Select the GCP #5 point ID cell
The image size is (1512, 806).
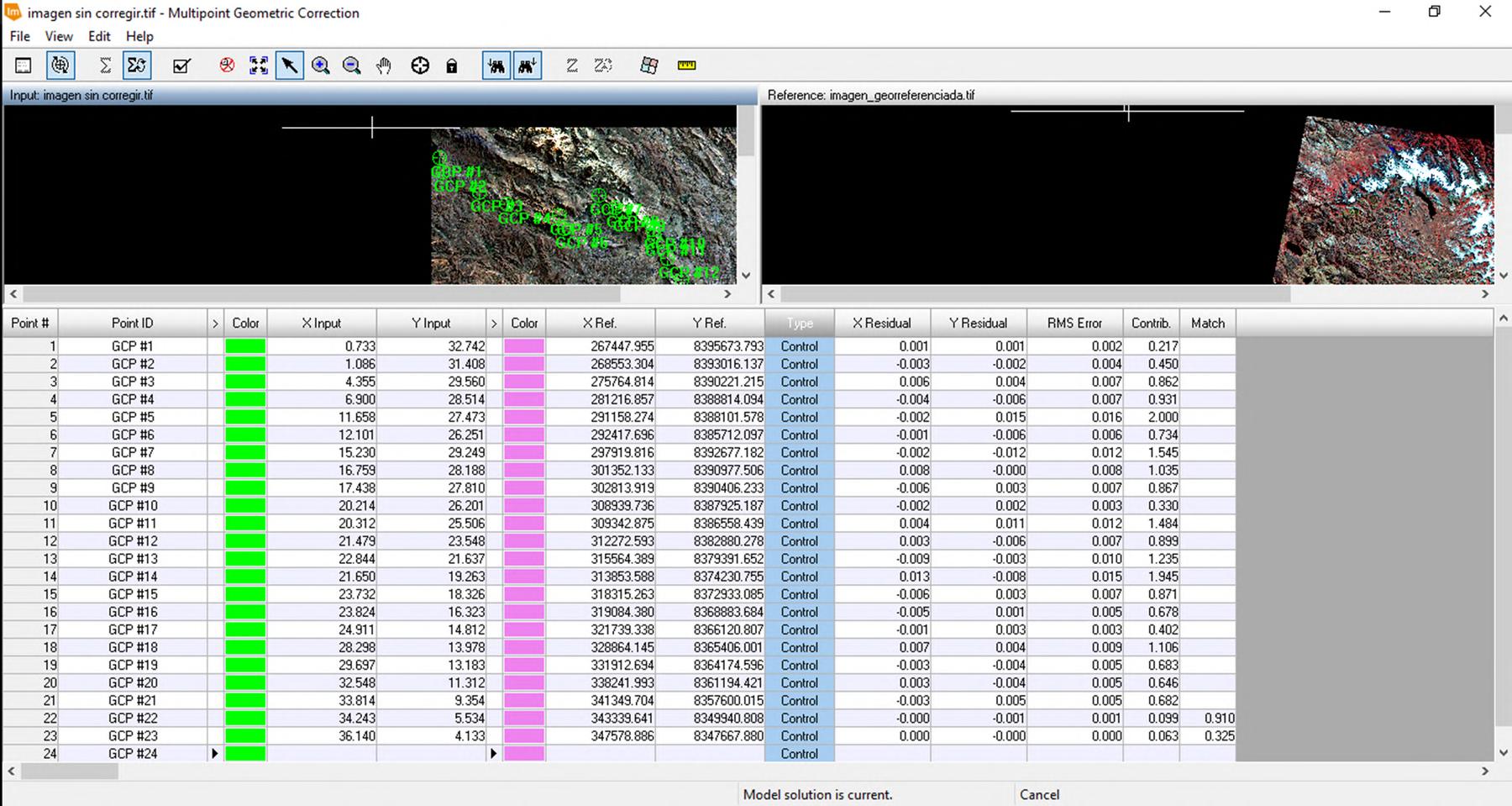(x=133, y=417)
